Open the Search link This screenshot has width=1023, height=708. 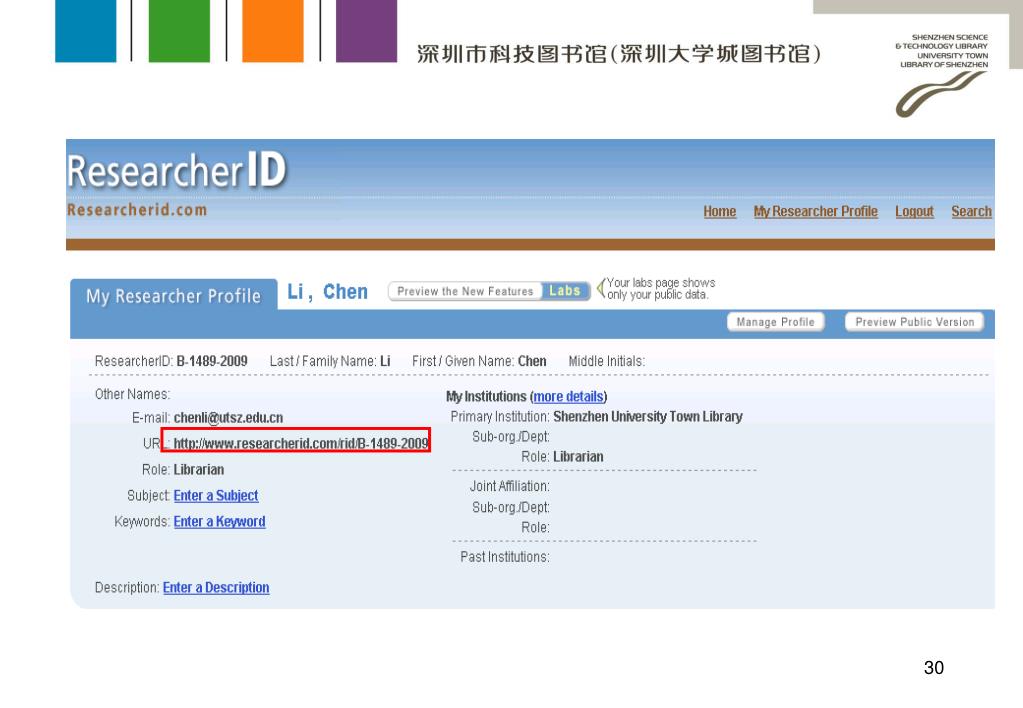(971, 211)
